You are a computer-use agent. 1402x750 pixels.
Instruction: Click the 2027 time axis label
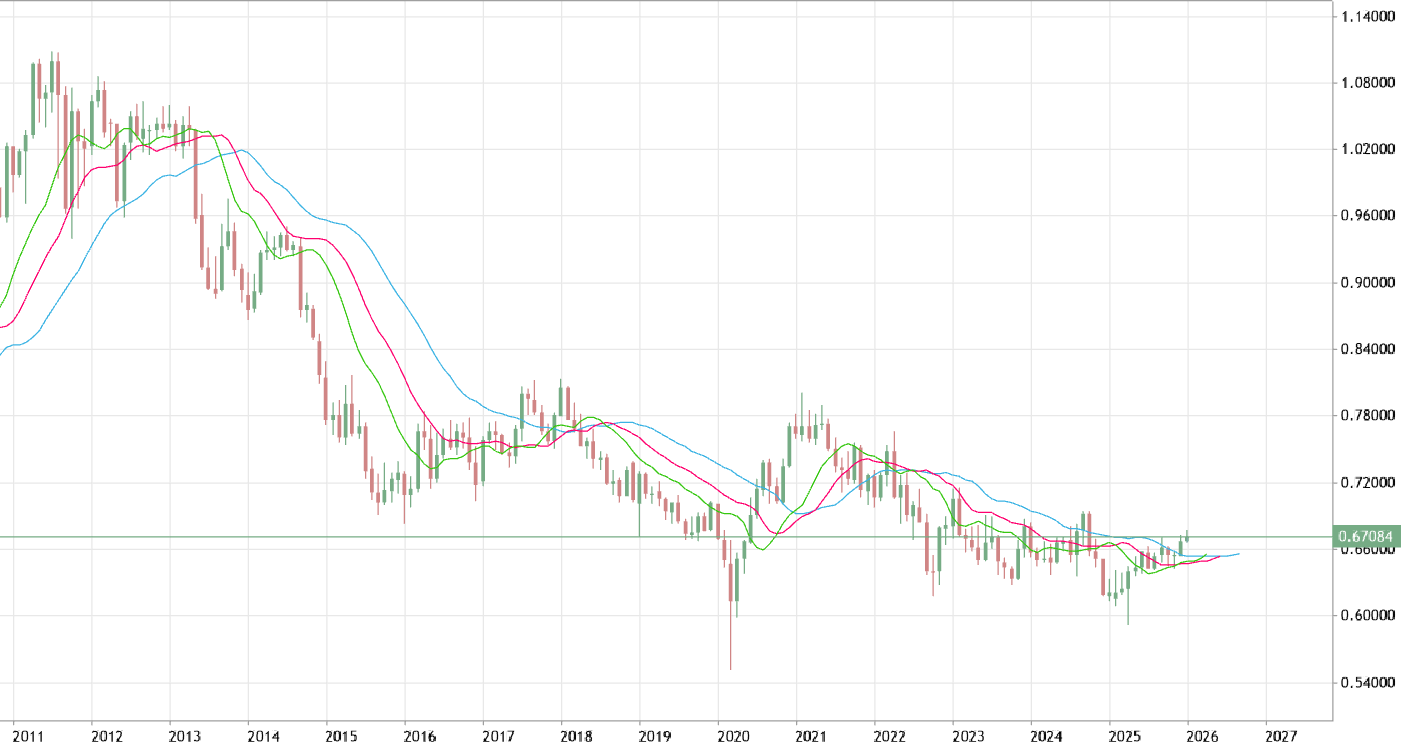click(1281, 737)
